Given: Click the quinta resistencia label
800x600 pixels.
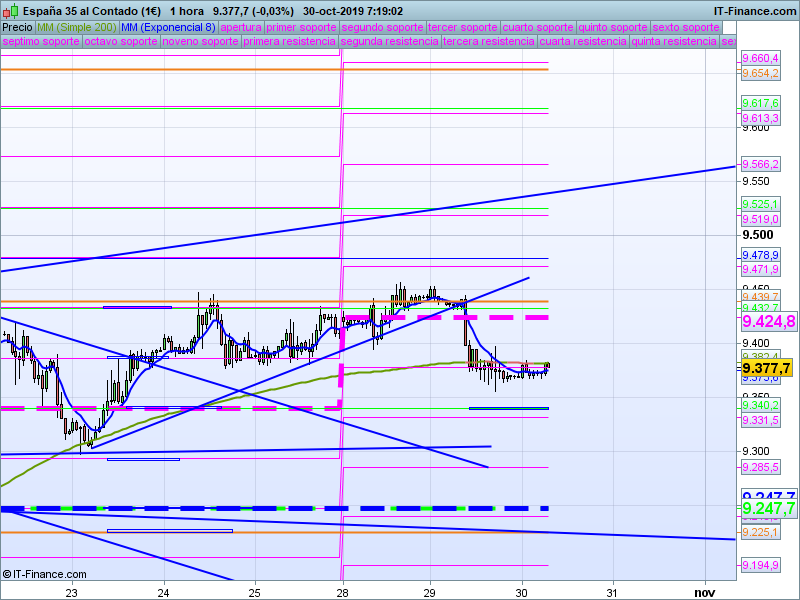Looking at the screenshot, I should tap(674, 42).
